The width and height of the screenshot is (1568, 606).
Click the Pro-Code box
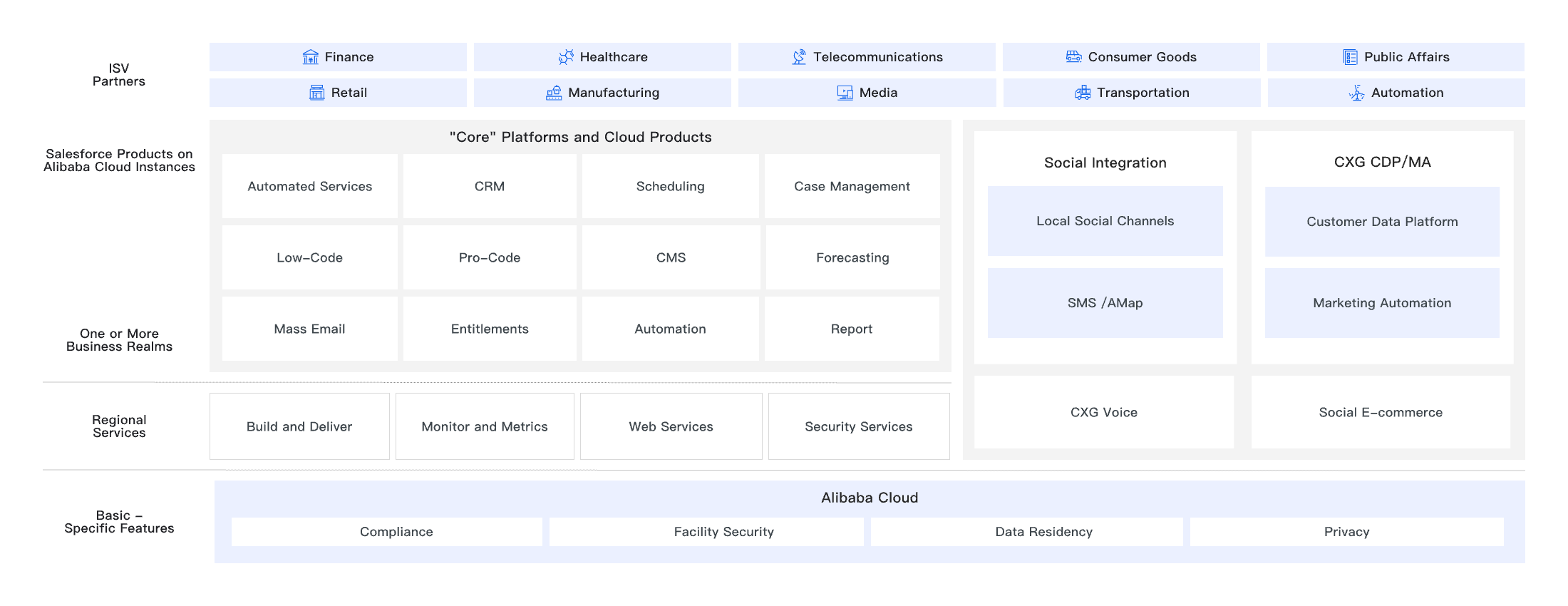click(490, 257)
